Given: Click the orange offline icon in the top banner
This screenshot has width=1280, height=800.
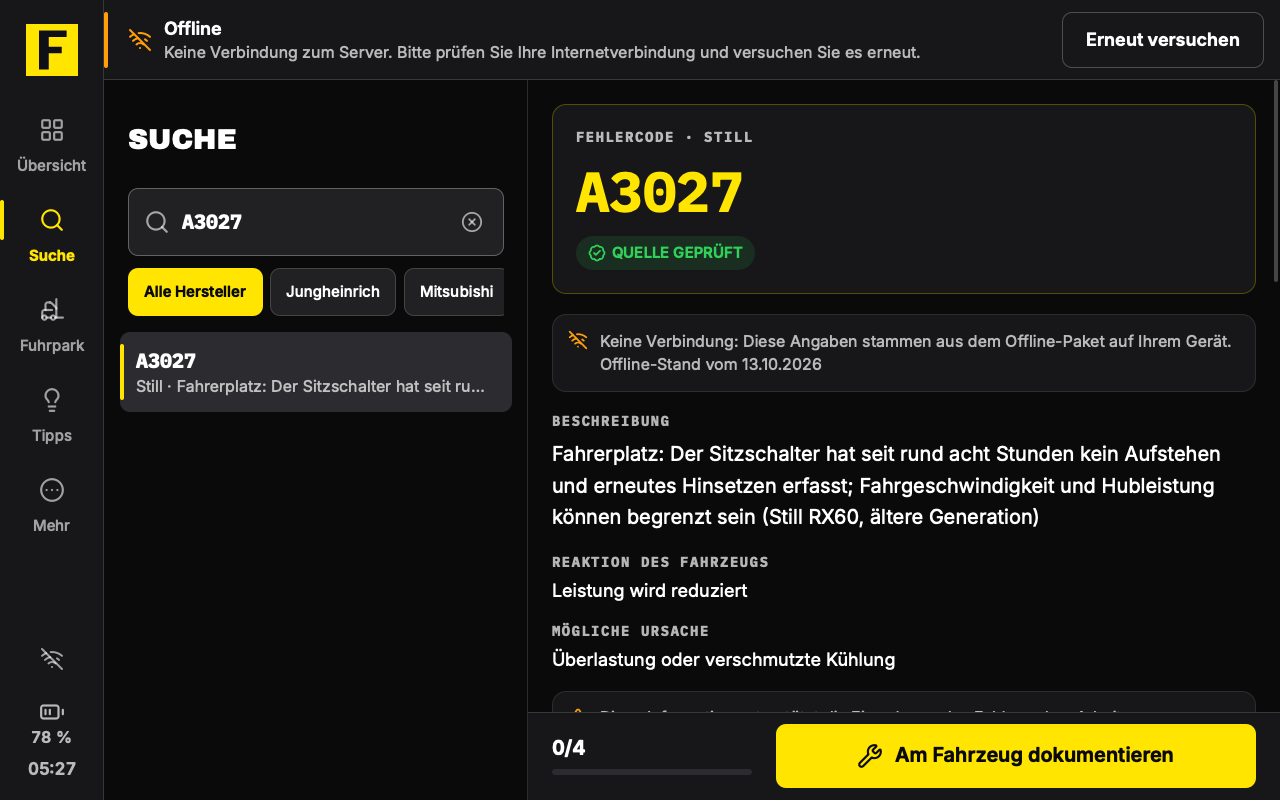Looking at the screenshot, I should (x=140, y=40).
